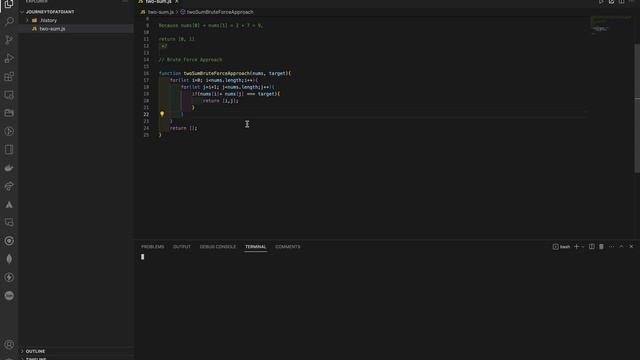
Task: Switch to the OUTPUT panel tab
Action: coord(182,247)
